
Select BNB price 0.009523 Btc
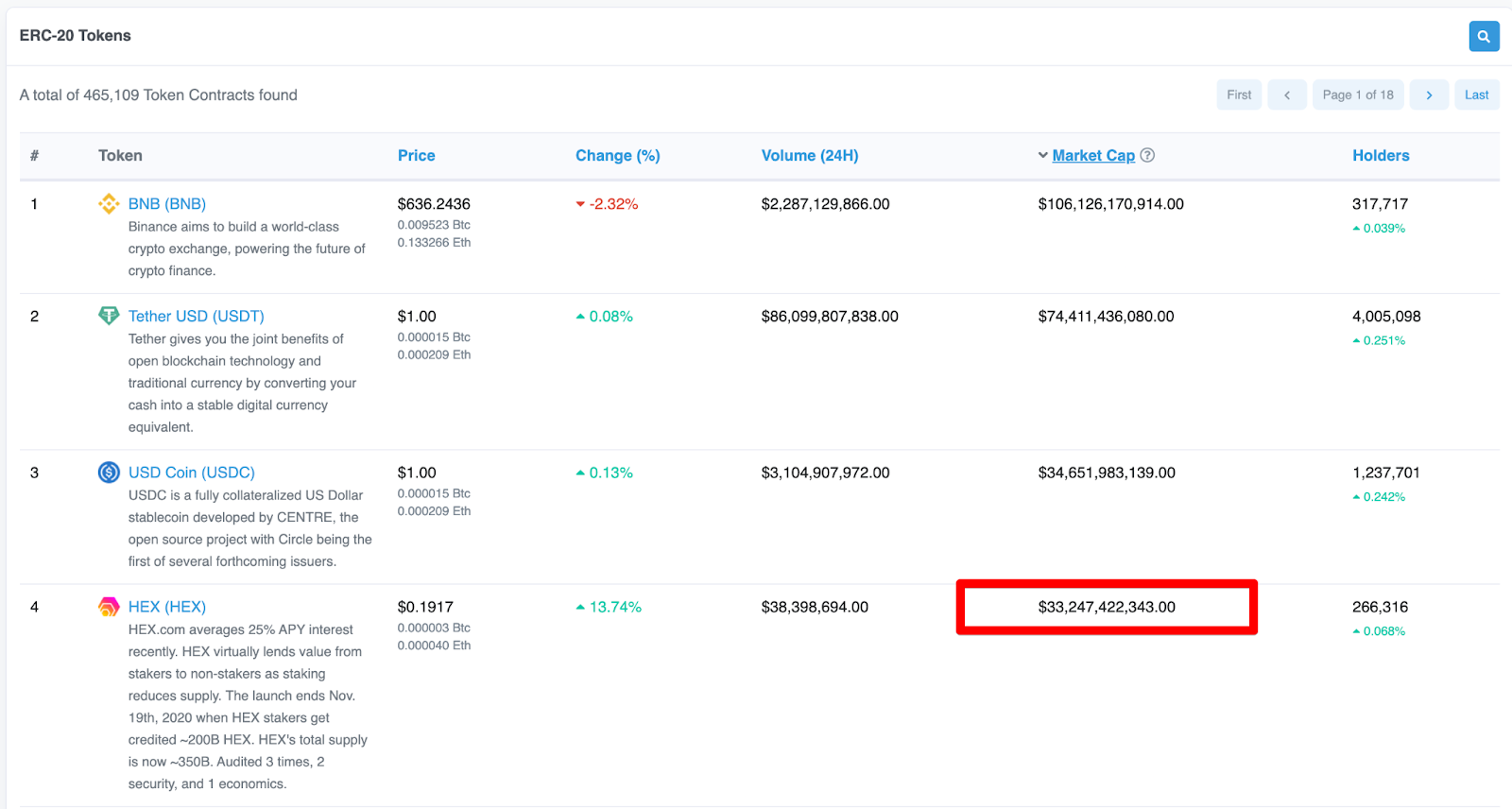[x=434, y=225]
